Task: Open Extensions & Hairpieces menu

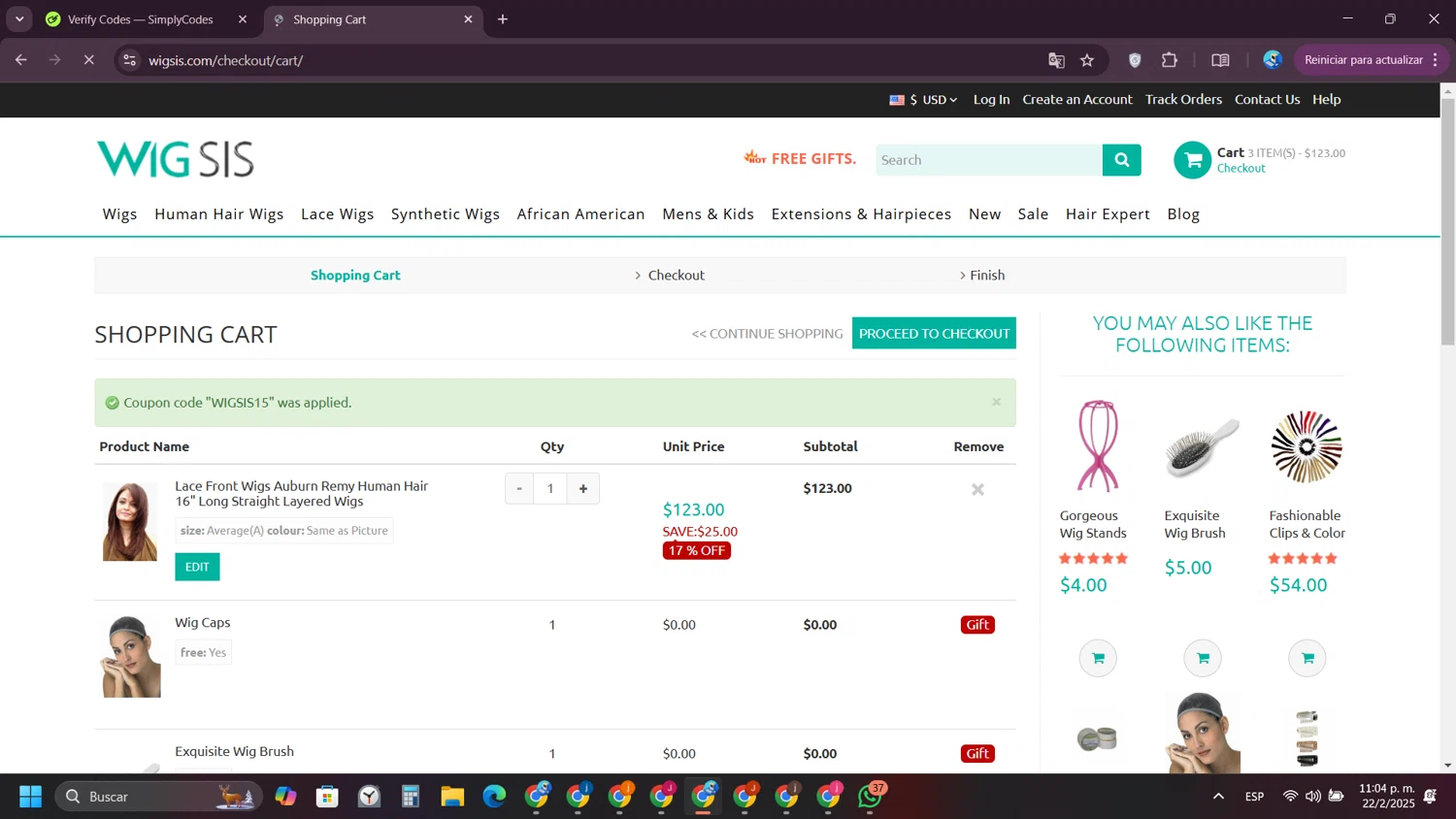Action: pyautogui.click(x=861, y=214)
